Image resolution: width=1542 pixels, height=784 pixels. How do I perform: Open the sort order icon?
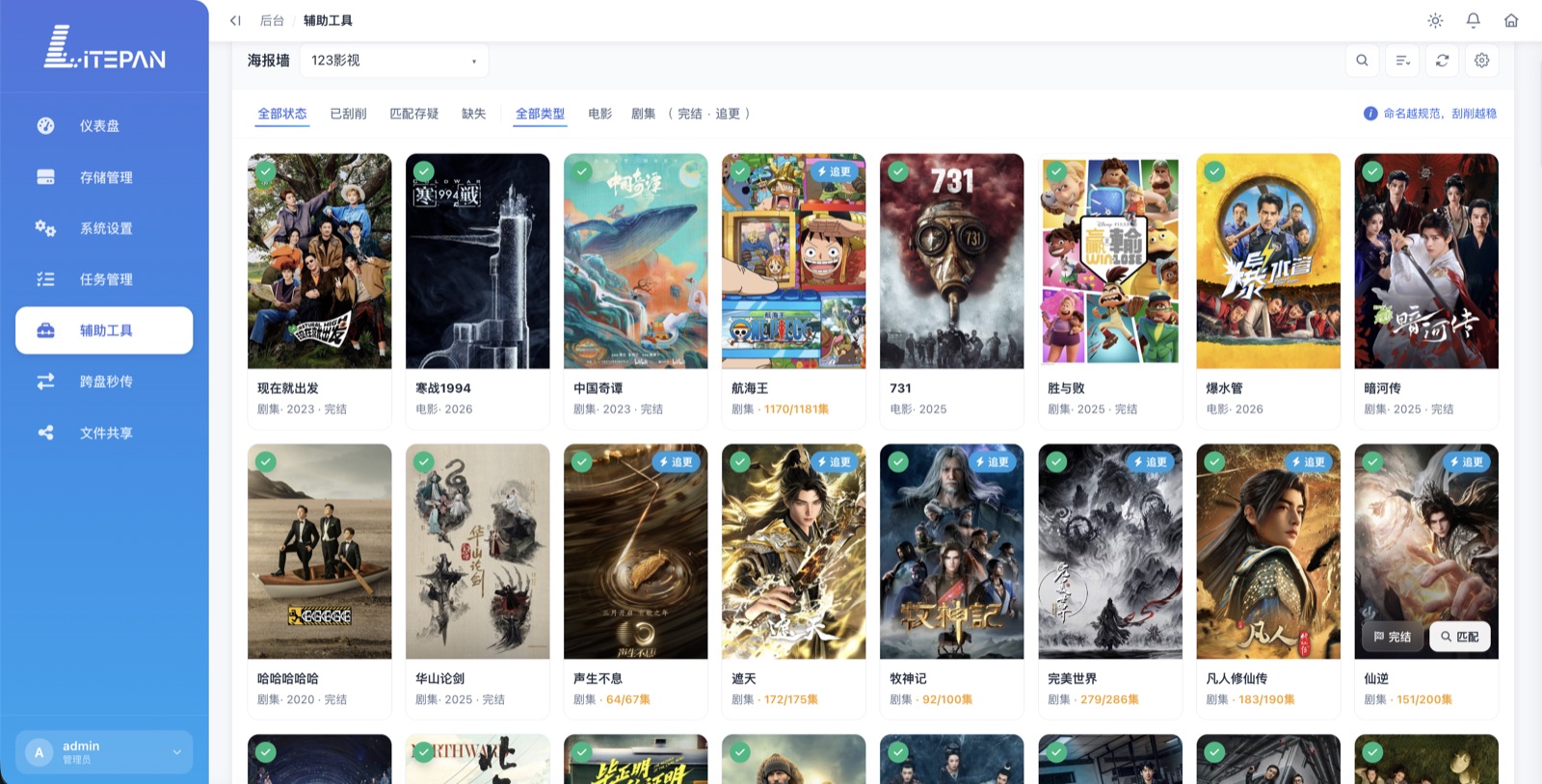click(x=1402, y=61)
